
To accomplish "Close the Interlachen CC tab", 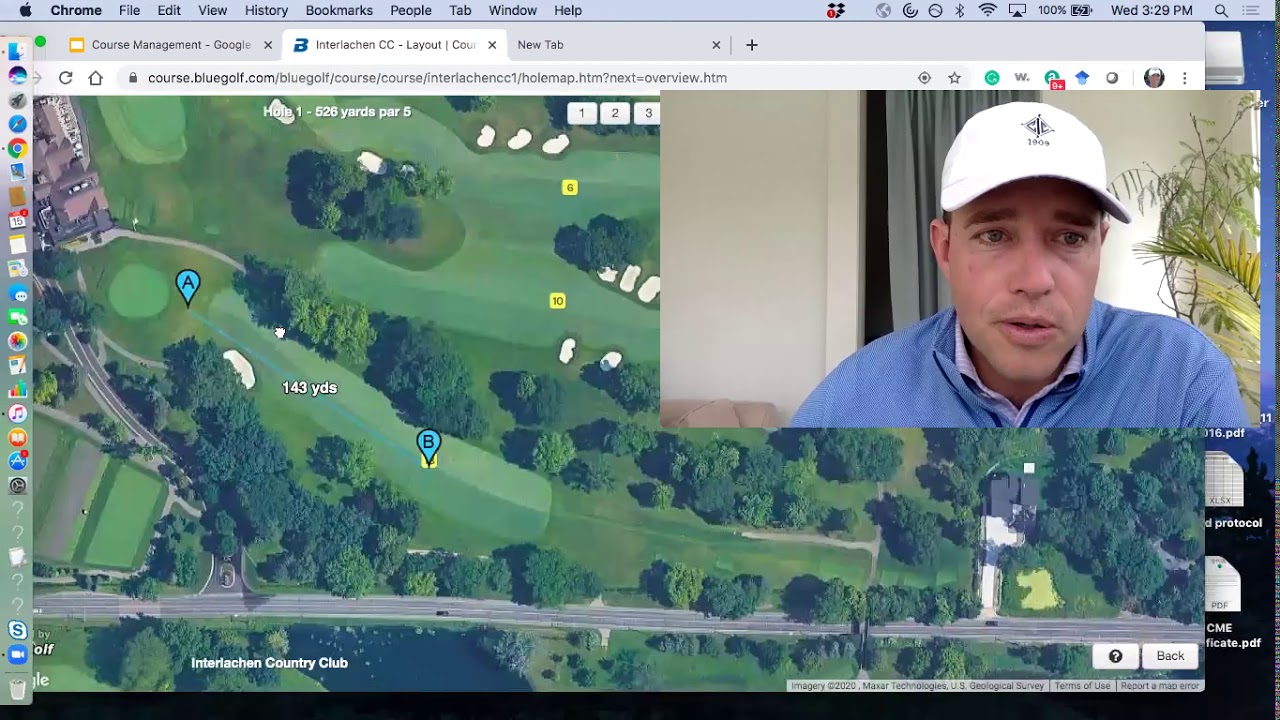I will (490, 45).
